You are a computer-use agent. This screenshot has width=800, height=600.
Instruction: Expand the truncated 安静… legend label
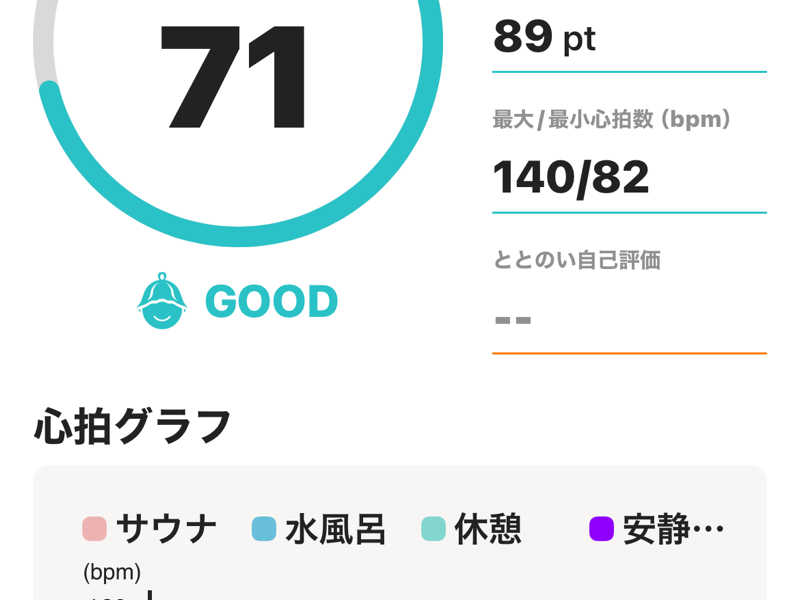click(x=673, y=529)
